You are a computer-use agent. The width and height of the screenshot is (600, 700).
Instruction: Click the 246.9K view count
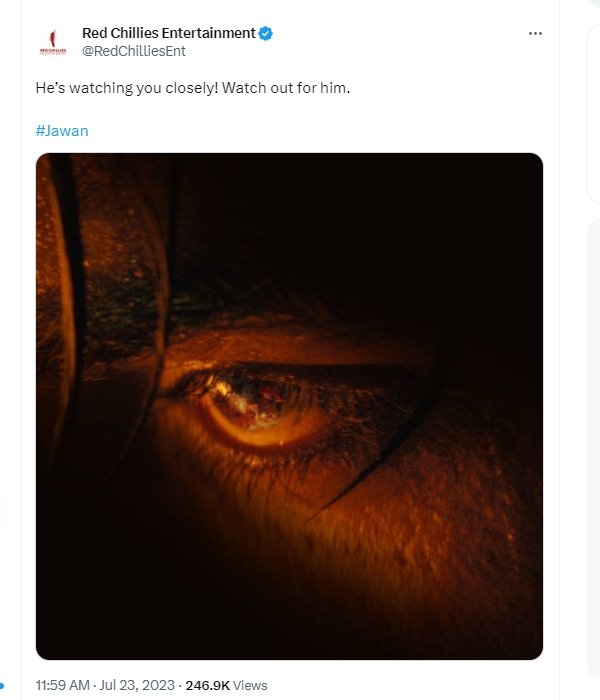pos(207,685)
